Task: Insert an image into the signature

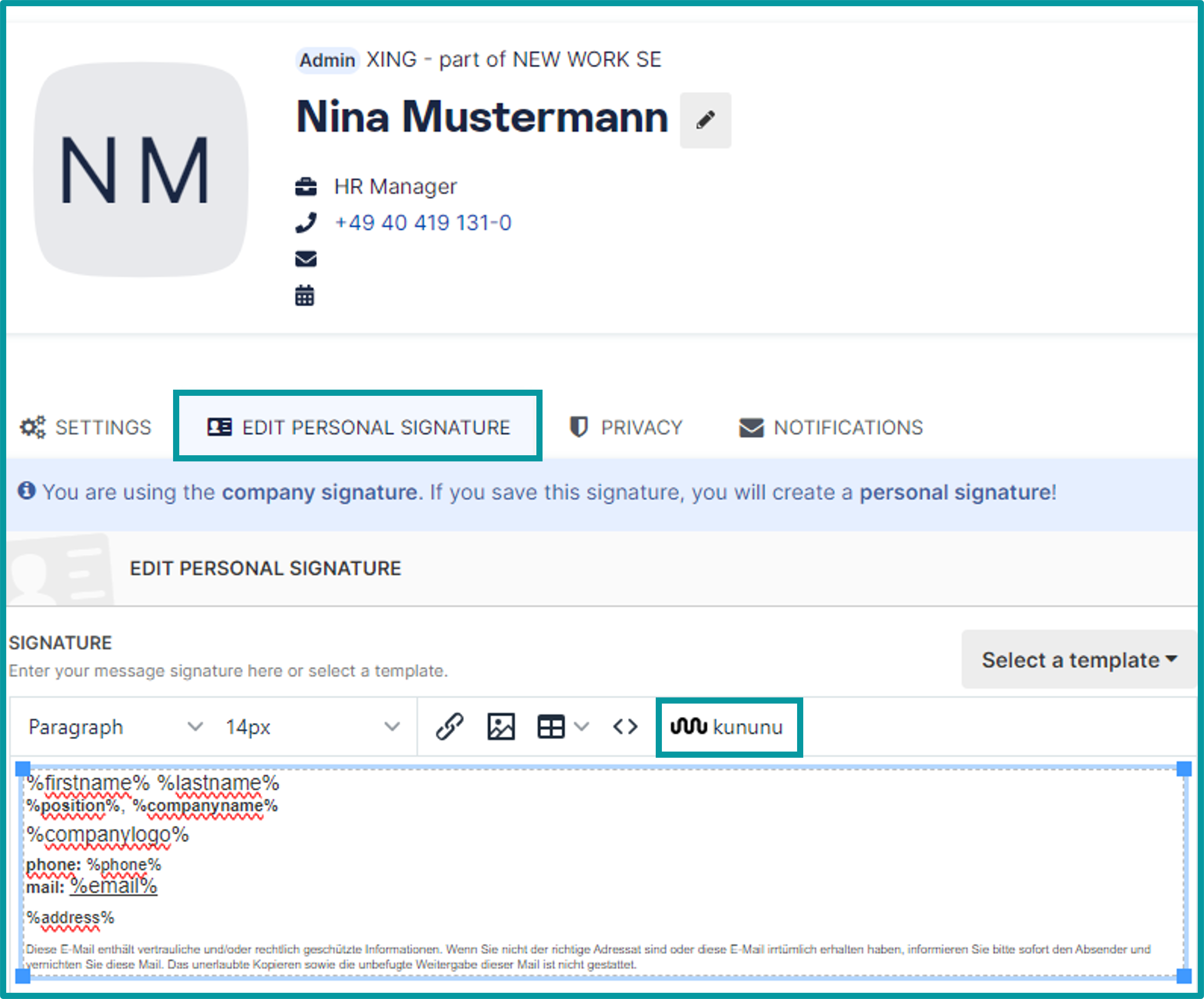Action: pyautogui.click(x=500, y=726)
